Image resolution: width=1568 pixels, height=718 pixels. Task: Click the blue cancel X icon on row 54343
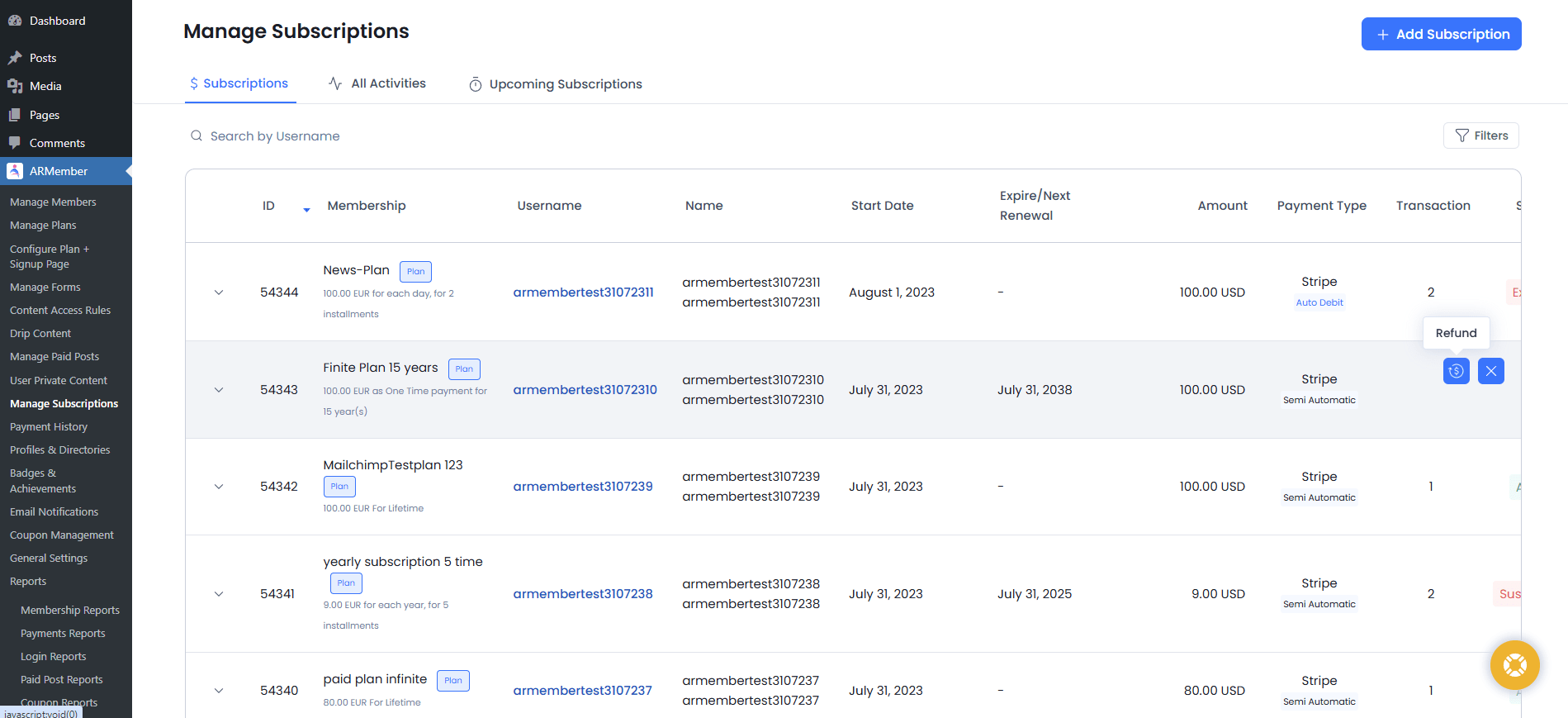click(x=1490, y=371)
